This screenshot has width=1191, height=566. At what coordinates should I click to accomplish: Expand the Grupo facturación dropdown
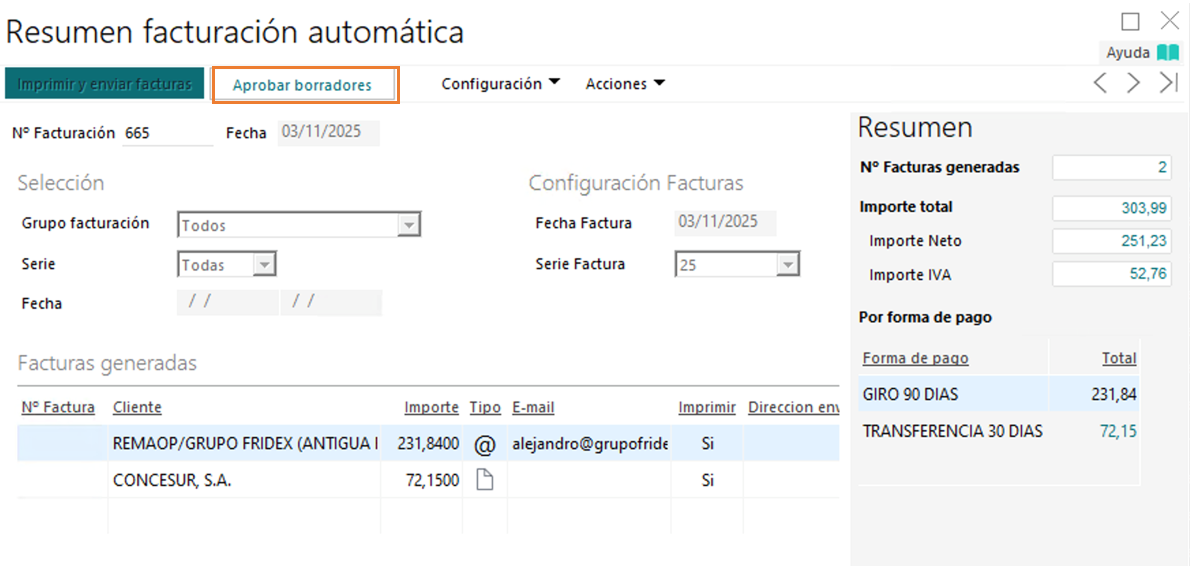point(408,225)
